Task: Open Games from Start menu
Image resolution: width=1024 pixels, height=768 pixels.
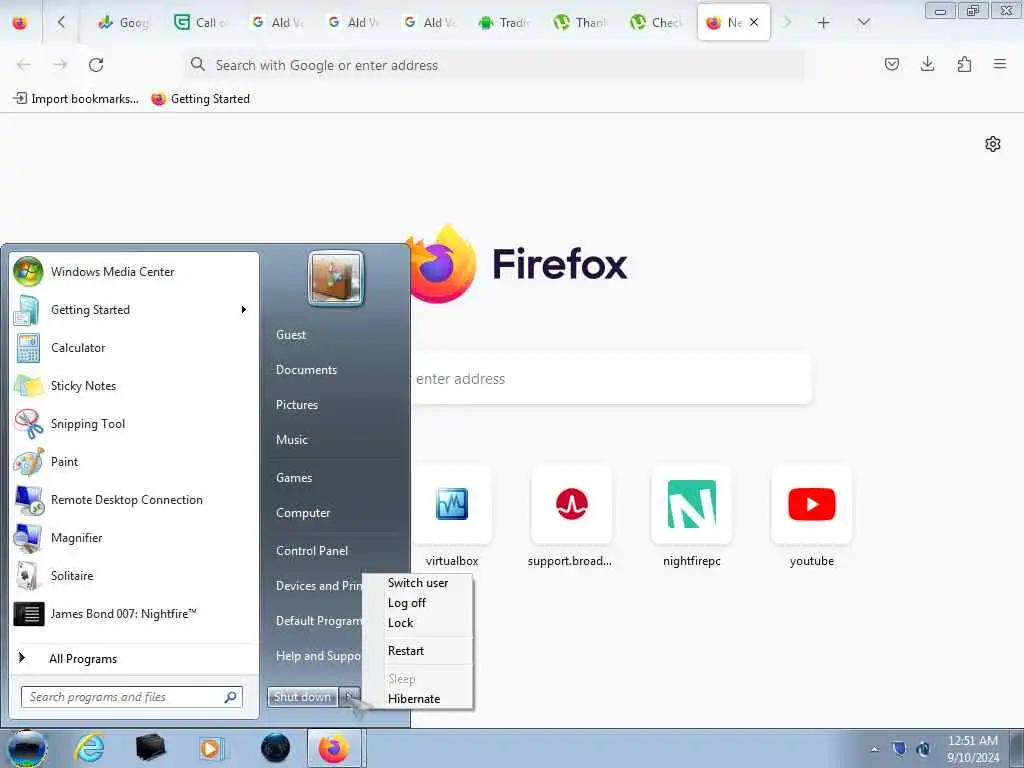Action: point(294,478)
